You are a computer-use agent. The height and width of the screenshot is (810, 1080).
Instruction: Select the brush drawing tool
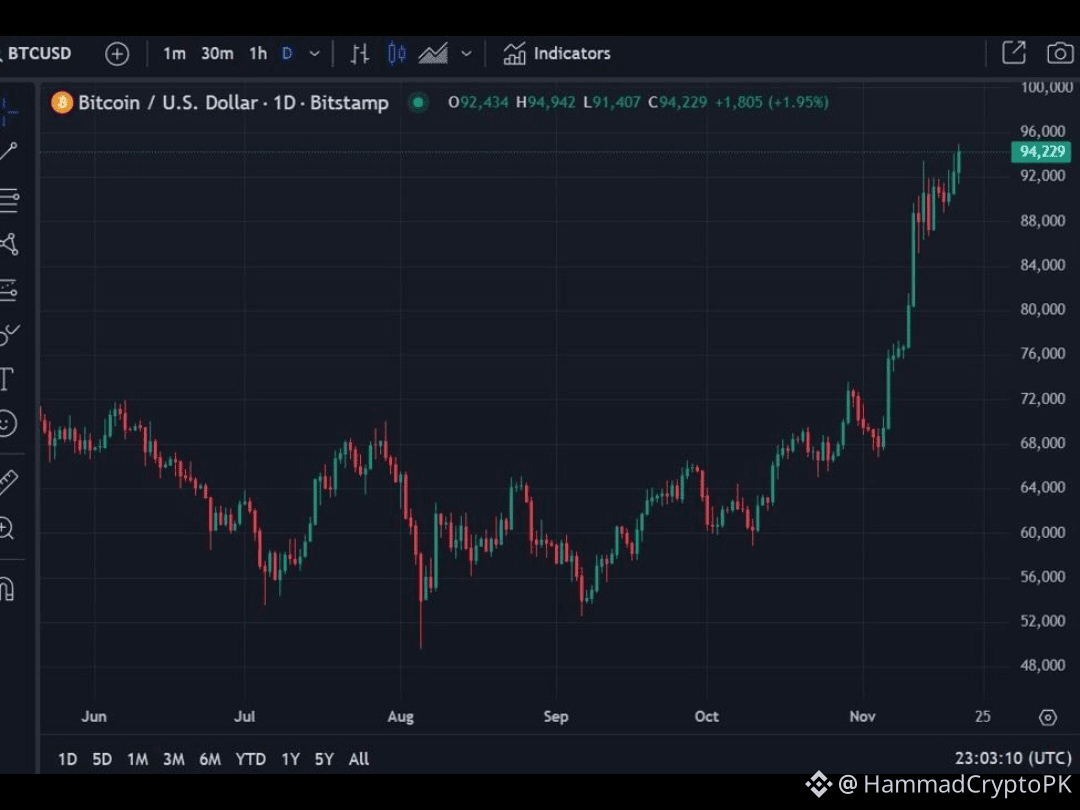pyautogui.click(x=9, y=335)
